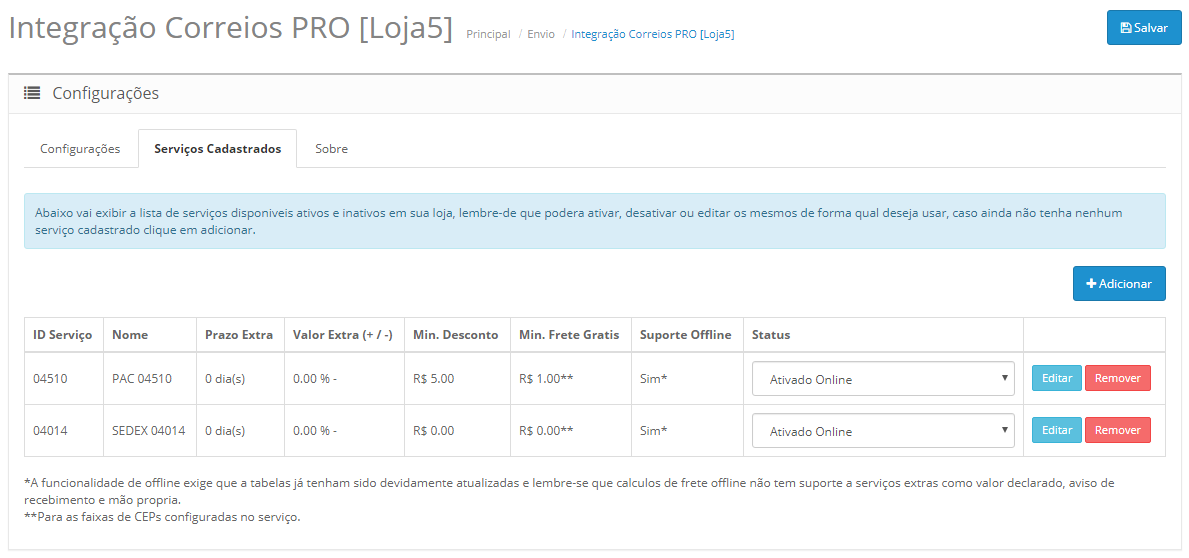Screen dimensions: 1189x558
Task: Click the ID Serviço column header
Action: [62, 335]
